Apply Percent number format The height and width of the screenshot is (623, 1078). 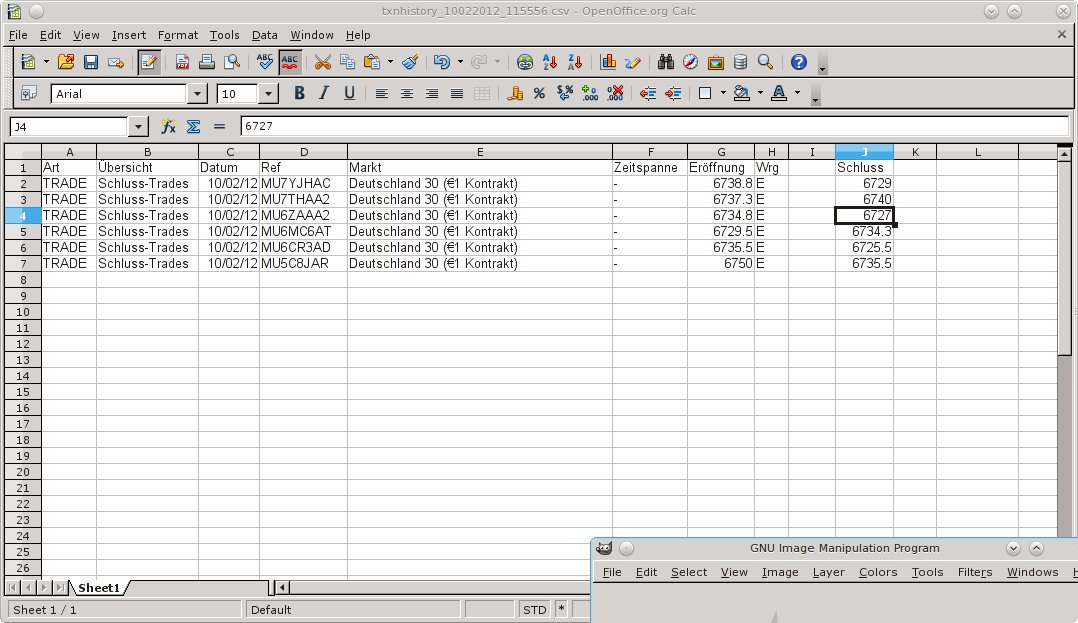540,94
